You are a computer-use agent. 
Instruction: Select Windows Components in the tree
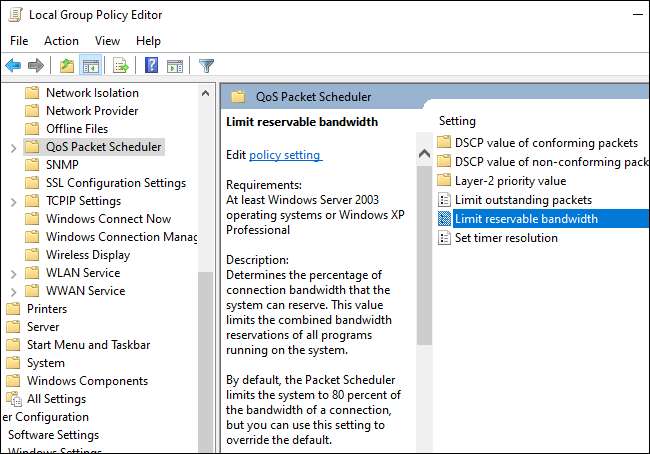click(87, 381)
